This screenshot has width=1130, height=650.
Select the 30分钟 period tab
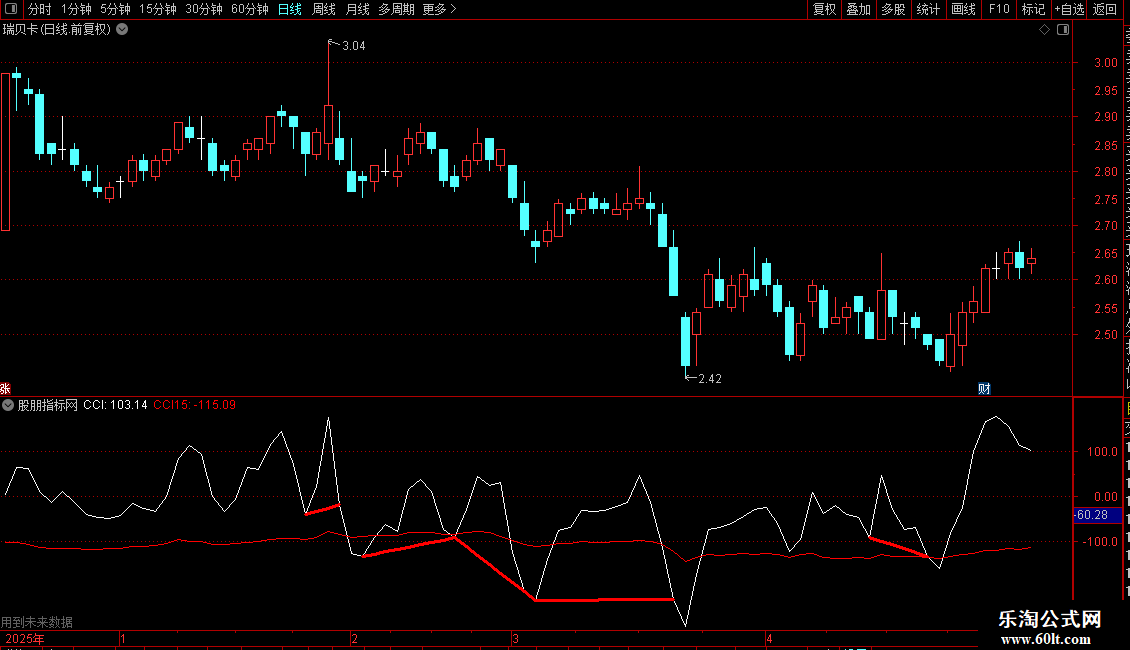(204, 9)
